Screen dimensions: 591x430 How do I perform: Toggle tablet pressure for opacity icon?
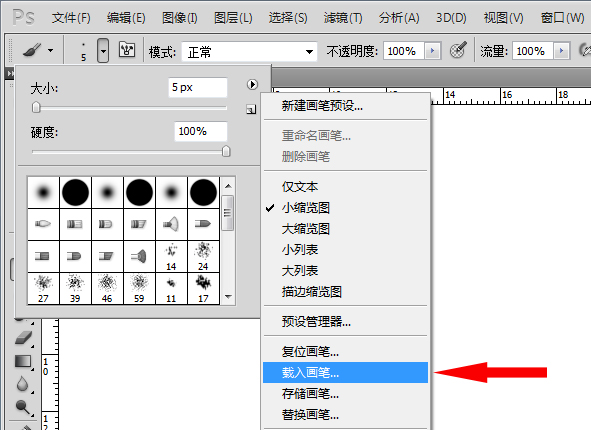click(458, 50)
